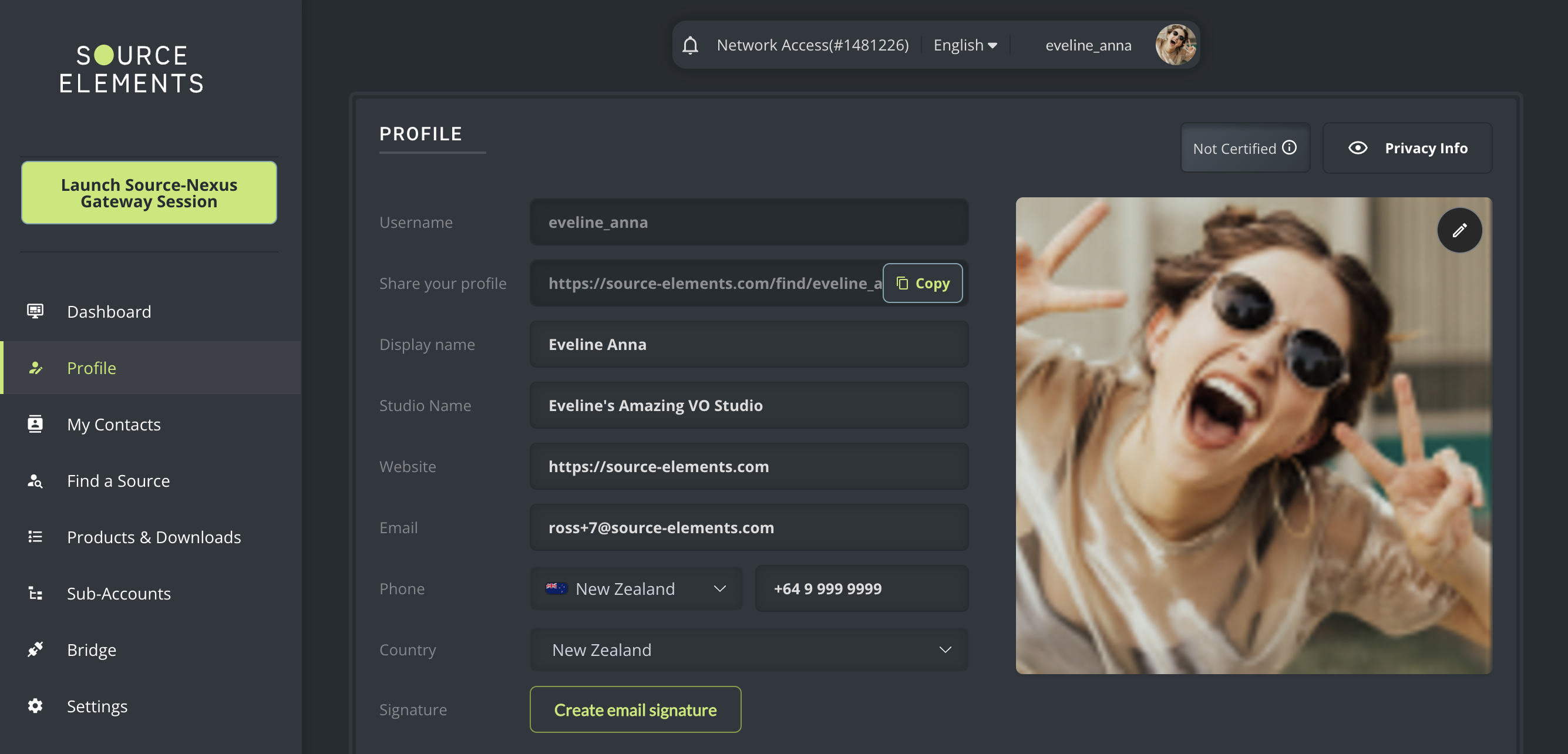Screen dimensions: 1568x754
Task: Open the Country selection dropdown
Action: pos(749,649)
